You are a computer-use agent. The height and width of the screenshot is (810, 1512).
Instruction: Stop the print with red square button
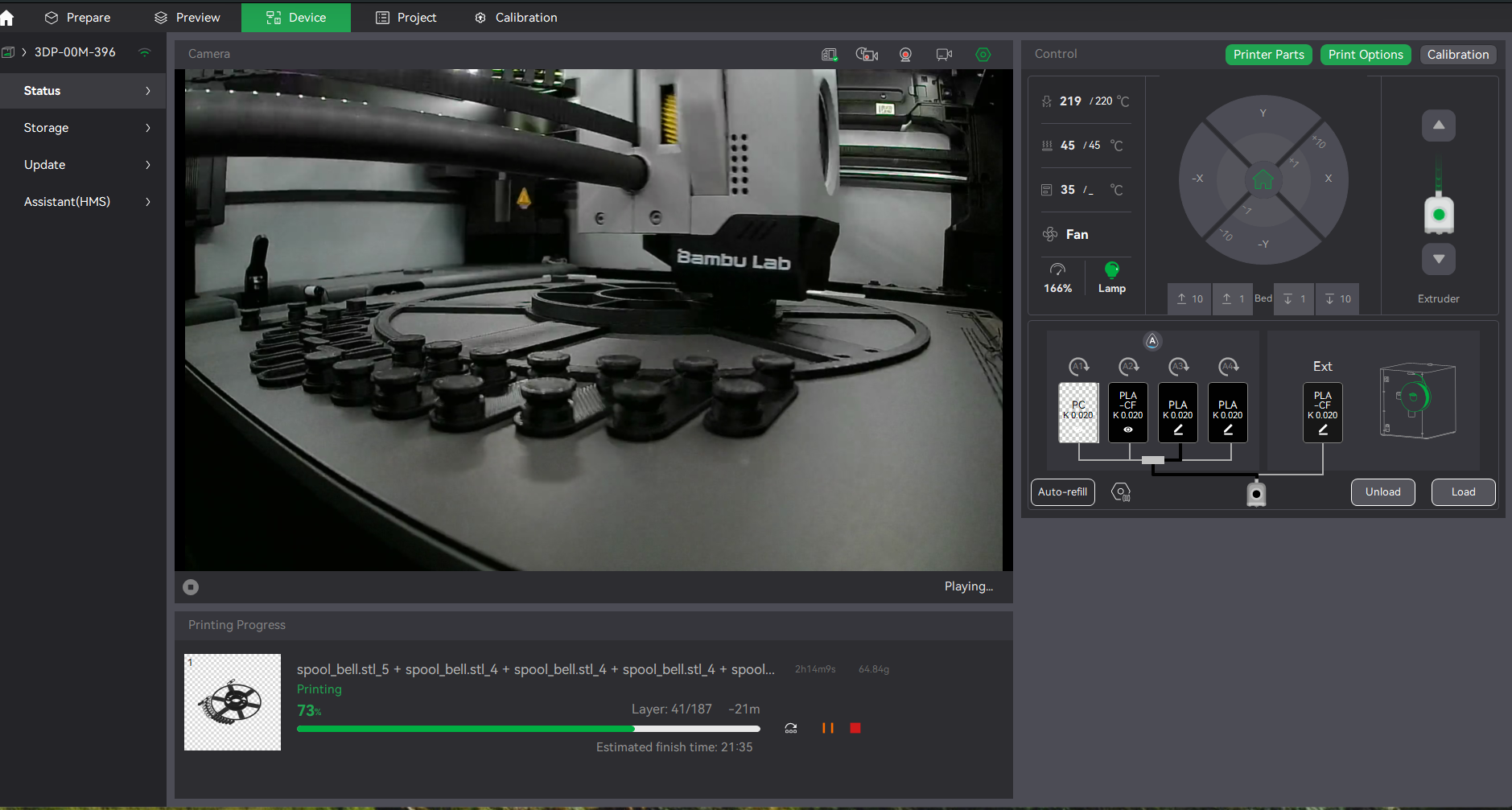855,728
